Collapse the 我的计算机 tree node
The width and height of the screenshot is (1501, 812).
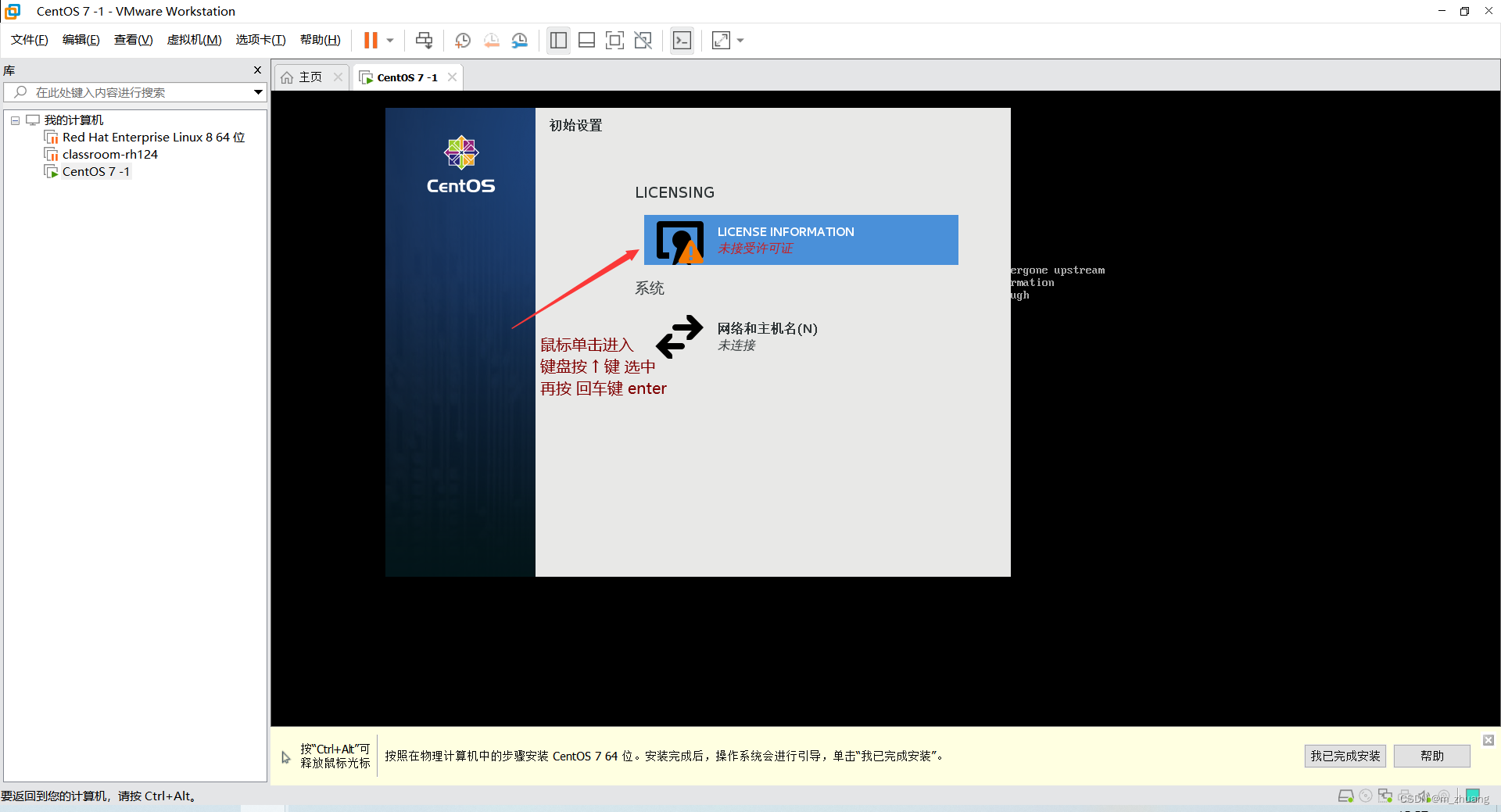[x=15, y=120]
